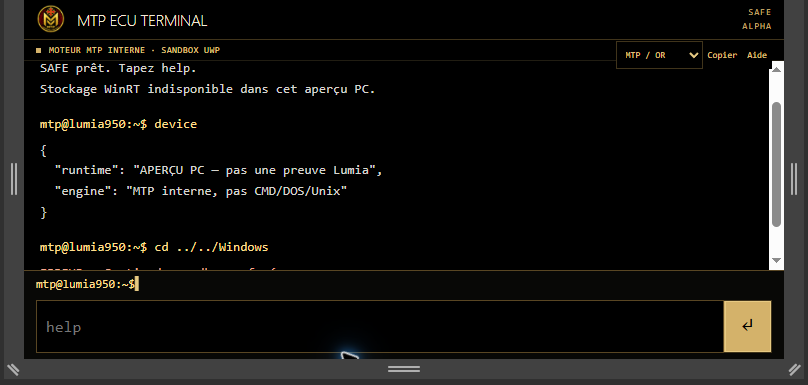Click the ALPHA status label
The image size is (808, 385).
(x=757, y=26)
